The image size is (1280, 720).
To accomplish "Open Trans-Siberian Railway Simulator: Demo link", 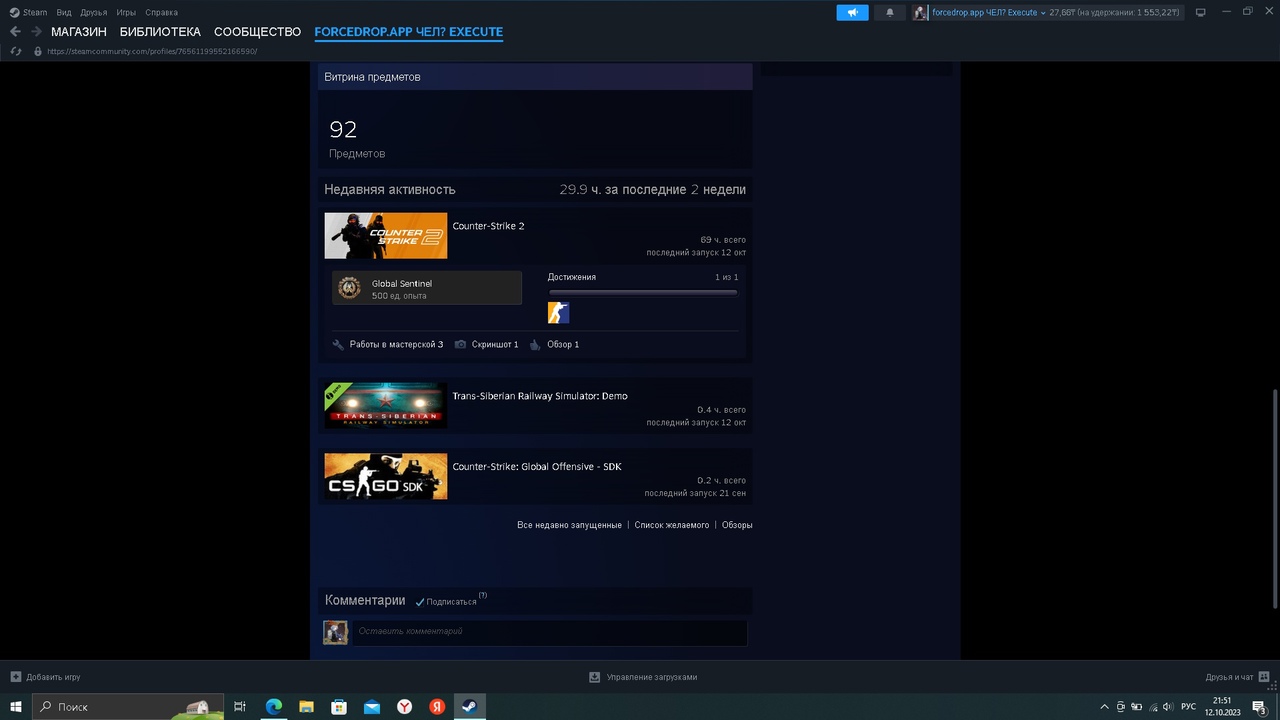I will tap(540, 396).
